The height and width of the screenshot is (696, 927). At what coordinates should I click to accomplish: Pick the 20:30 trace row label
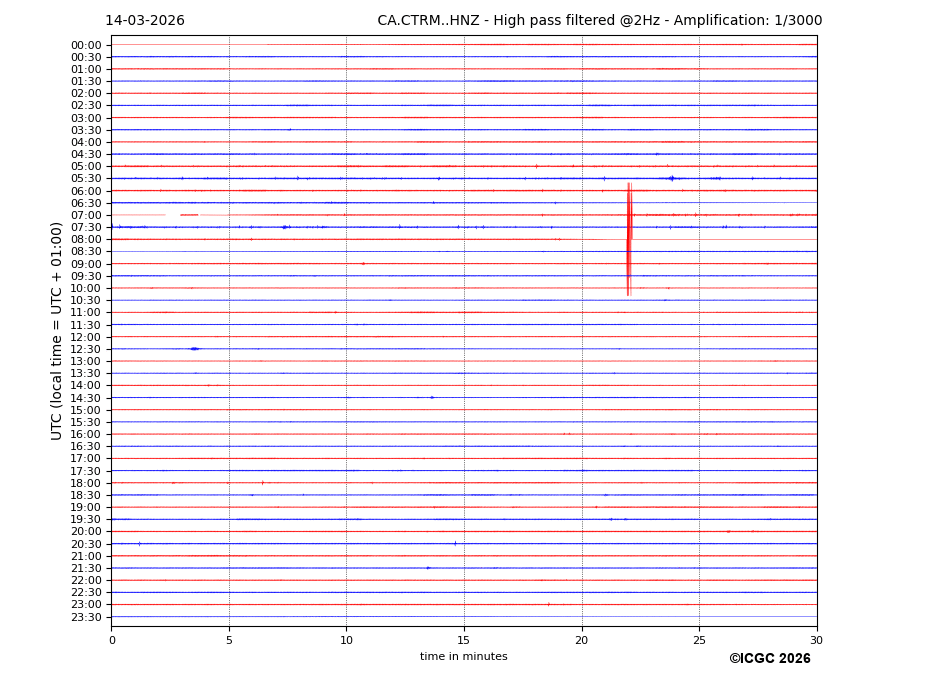click(86, 544)
